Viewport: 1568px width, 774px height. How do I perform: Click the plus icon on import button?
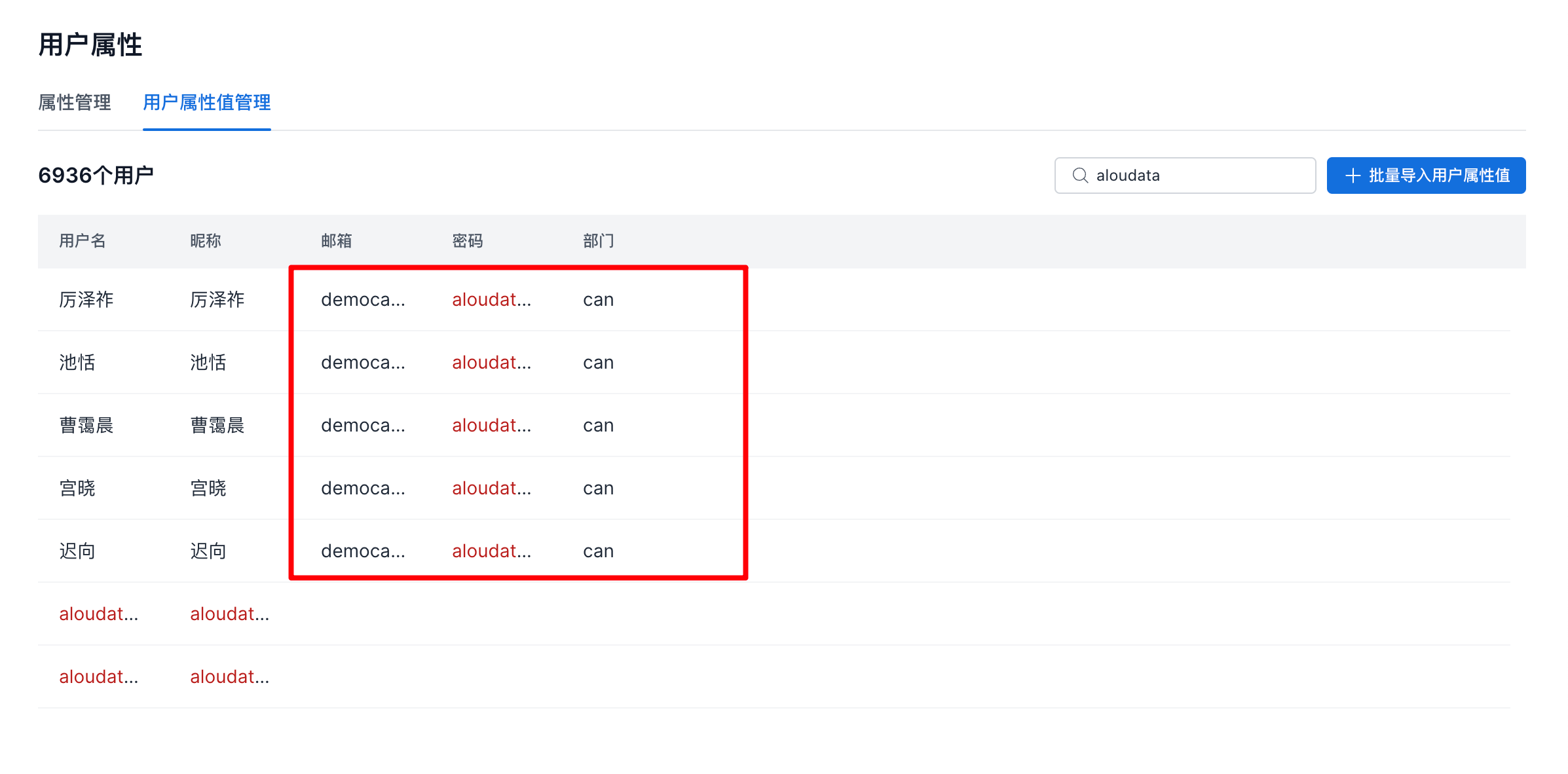click(1353, 175)
